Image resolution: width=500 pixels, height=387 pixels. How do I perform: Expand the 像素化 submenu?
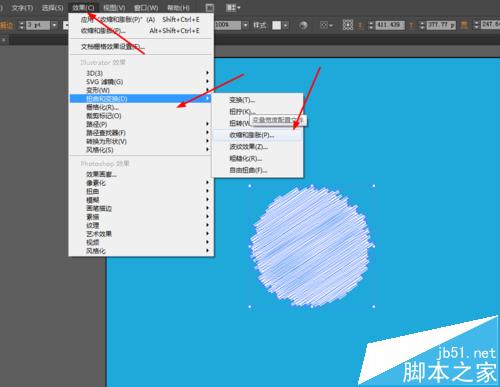tap(141, 183)
